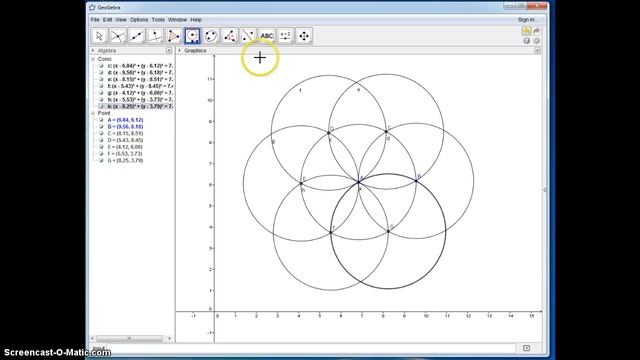
Task: Select the Polygon tool
Action: point(173,36)
